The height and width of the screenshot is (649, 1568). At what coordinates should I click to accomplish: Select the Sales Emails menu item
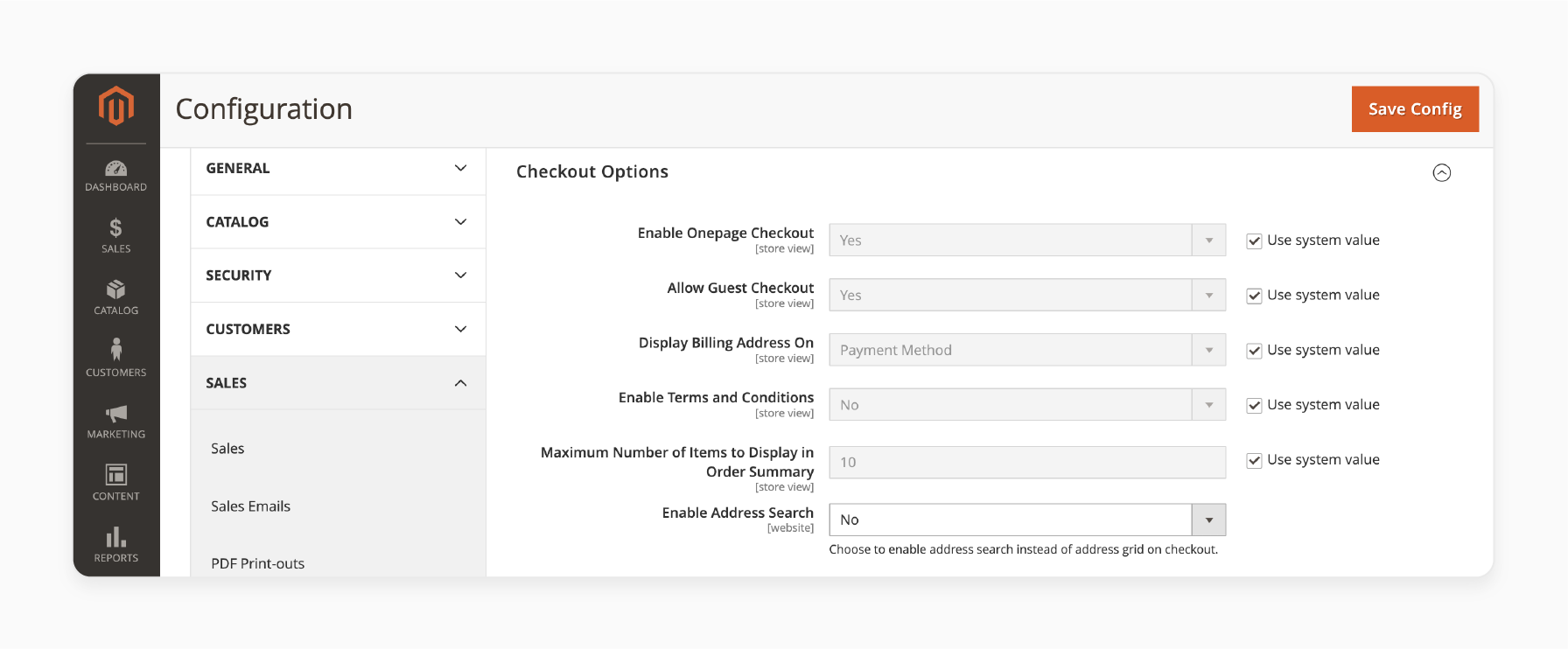point(250,506)
